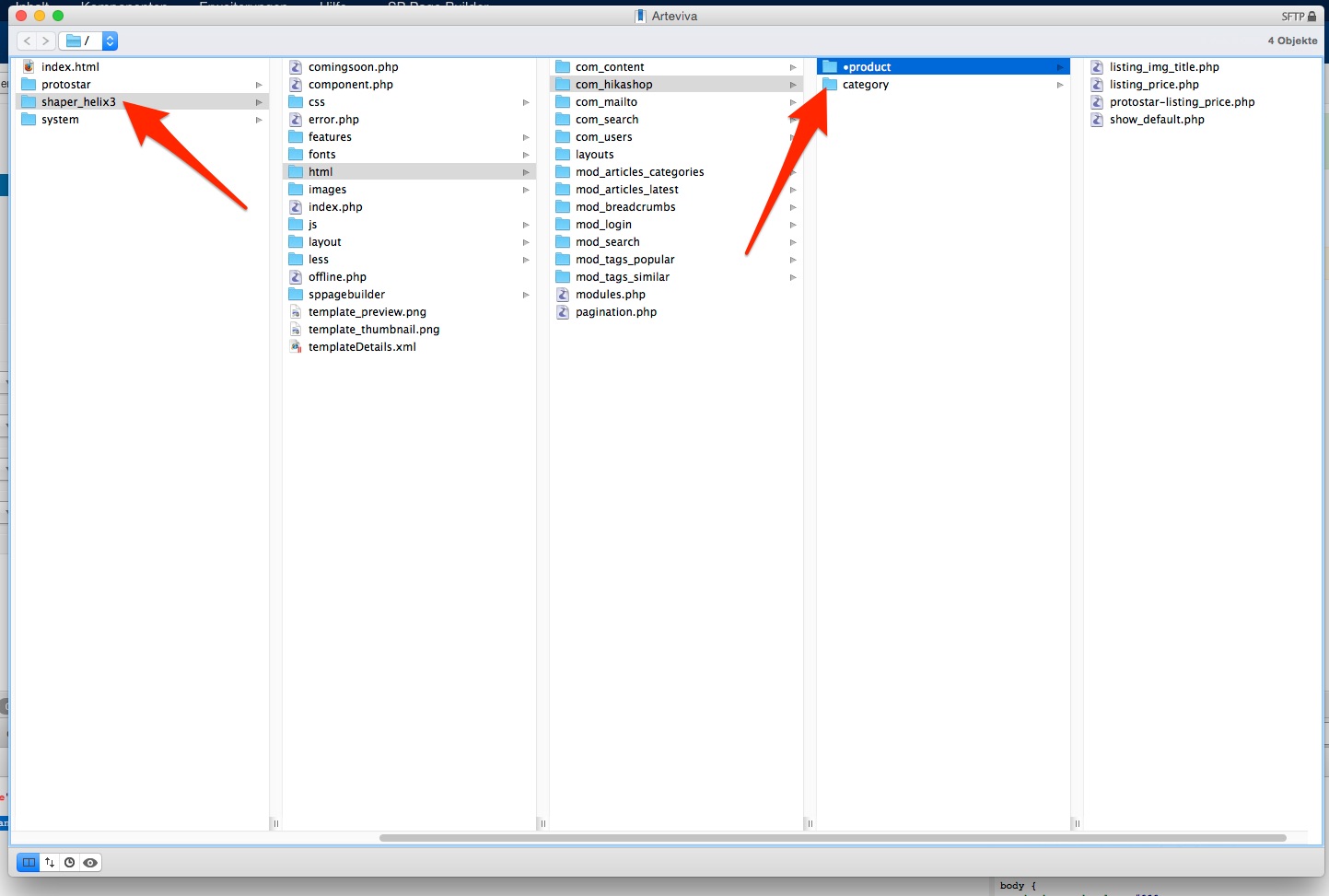Select the mod_tags_popular folder name

[x=625, y=260]
